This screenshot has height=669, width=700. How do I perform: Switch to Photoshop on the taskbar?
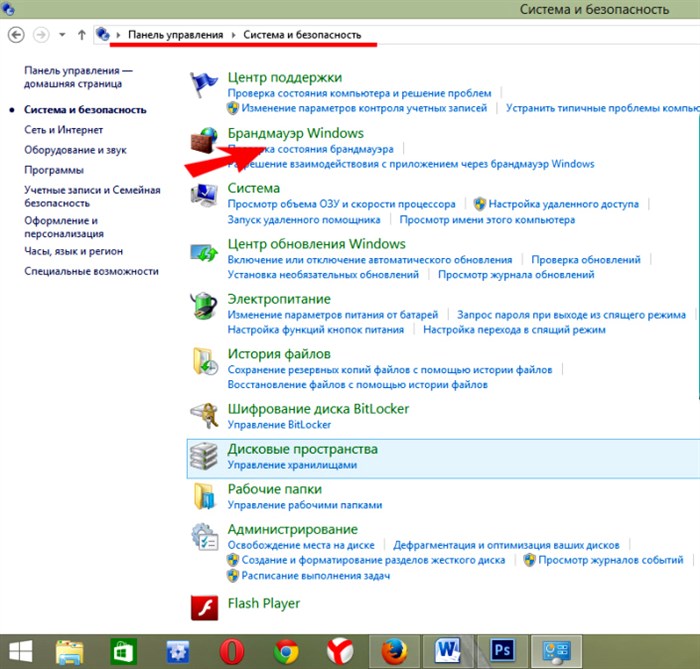click(x=502, y=652)
